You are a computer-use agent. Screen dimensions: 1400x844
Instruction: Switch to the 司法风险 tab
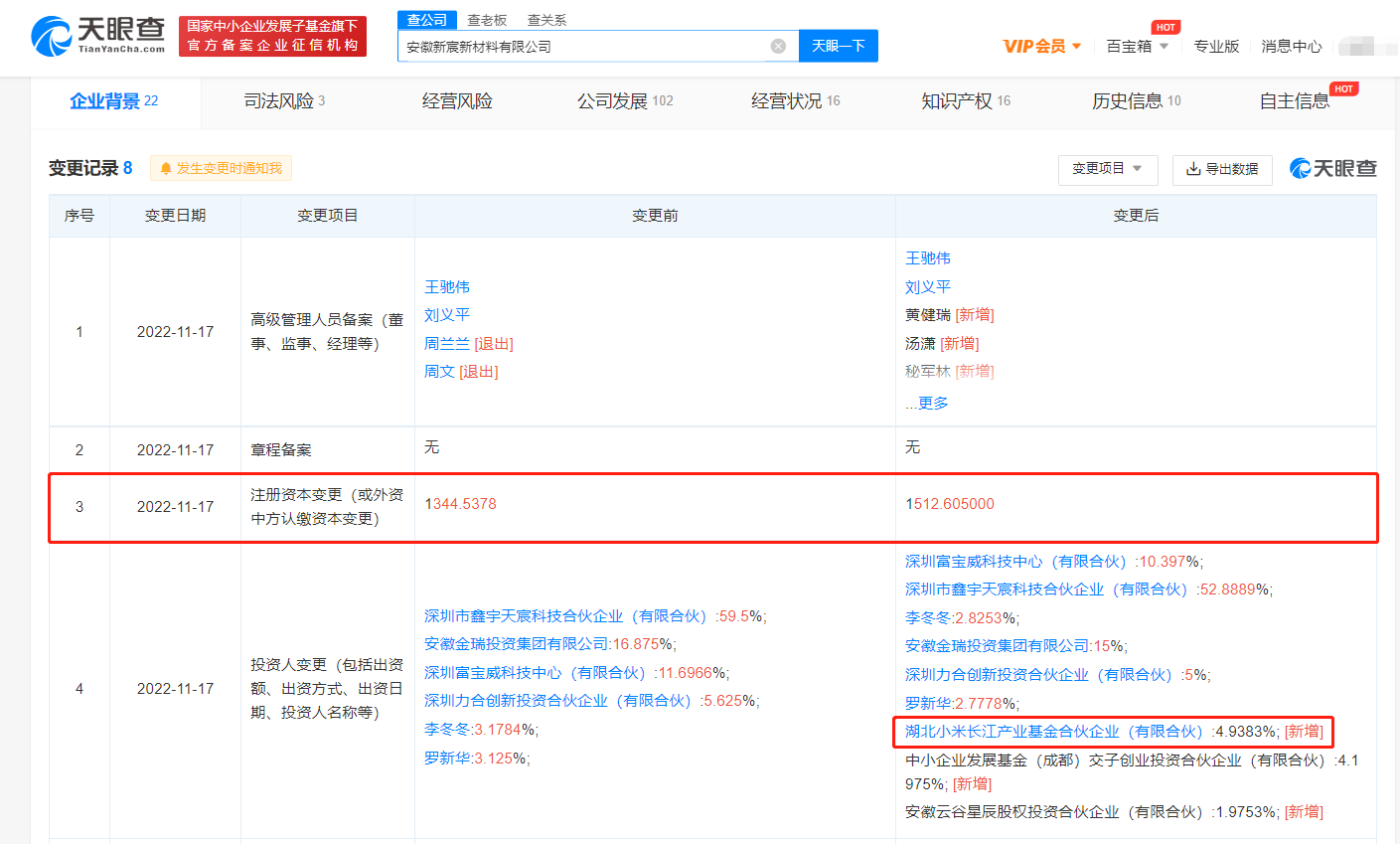(284, 101)
